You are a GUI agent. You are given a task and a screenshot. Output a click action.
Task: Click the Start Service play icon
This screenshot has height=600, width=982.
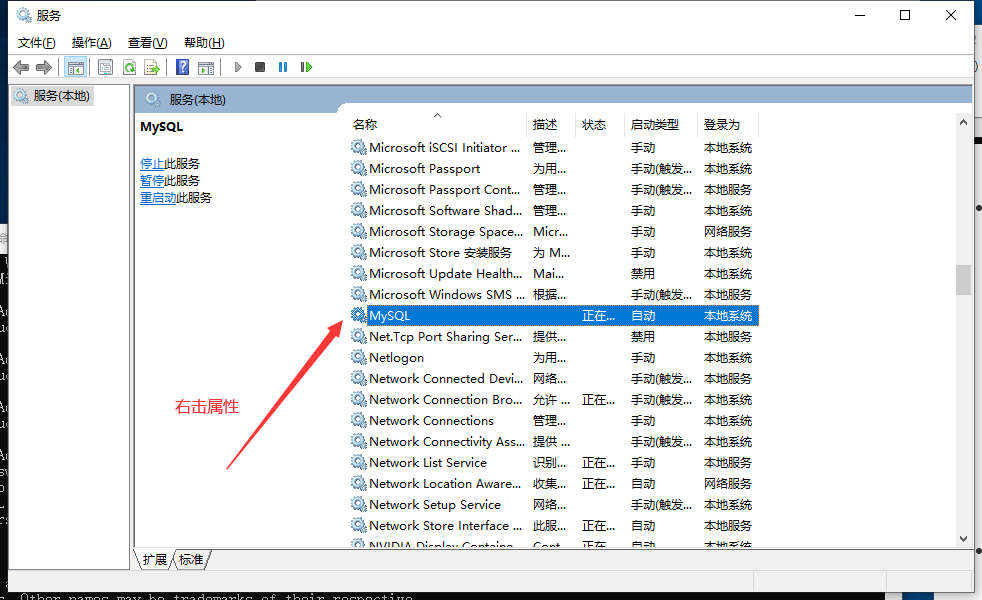(238, 67)
